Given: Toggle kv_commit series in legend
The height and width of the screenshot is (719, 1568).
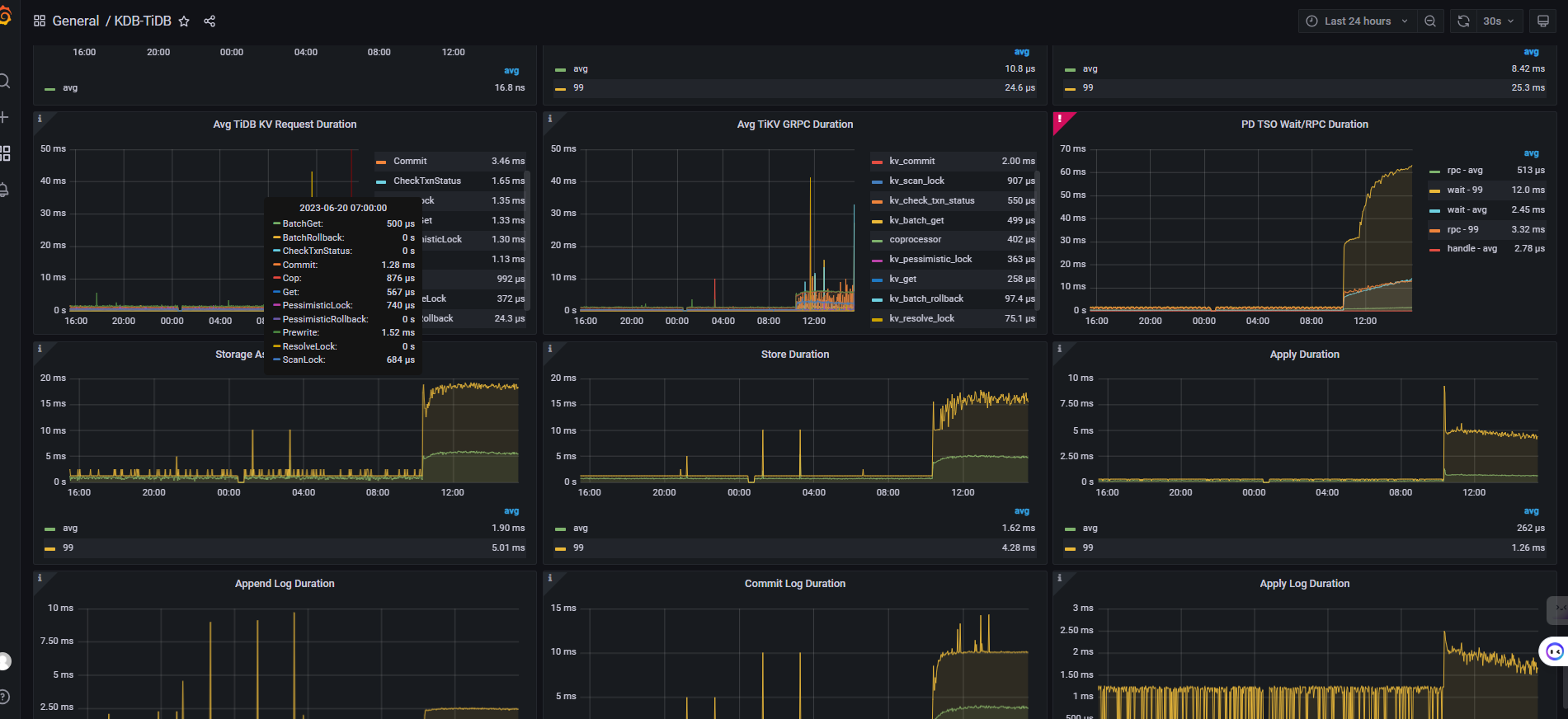Looking at the screenshot, I should [x=911, y=162].
